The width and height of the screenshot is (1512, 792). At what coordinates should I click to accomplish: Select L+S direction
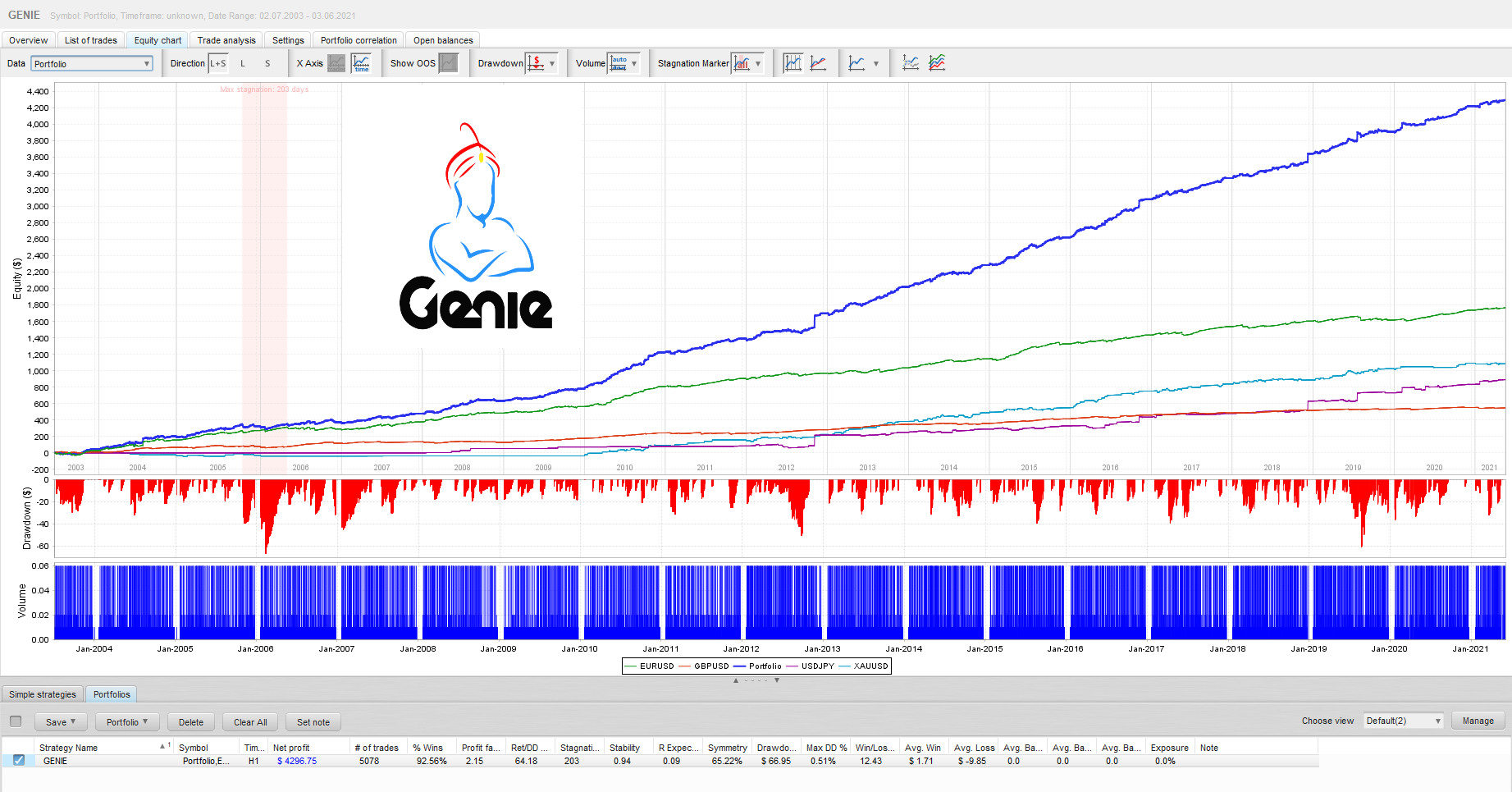click(x=218, y=63)
